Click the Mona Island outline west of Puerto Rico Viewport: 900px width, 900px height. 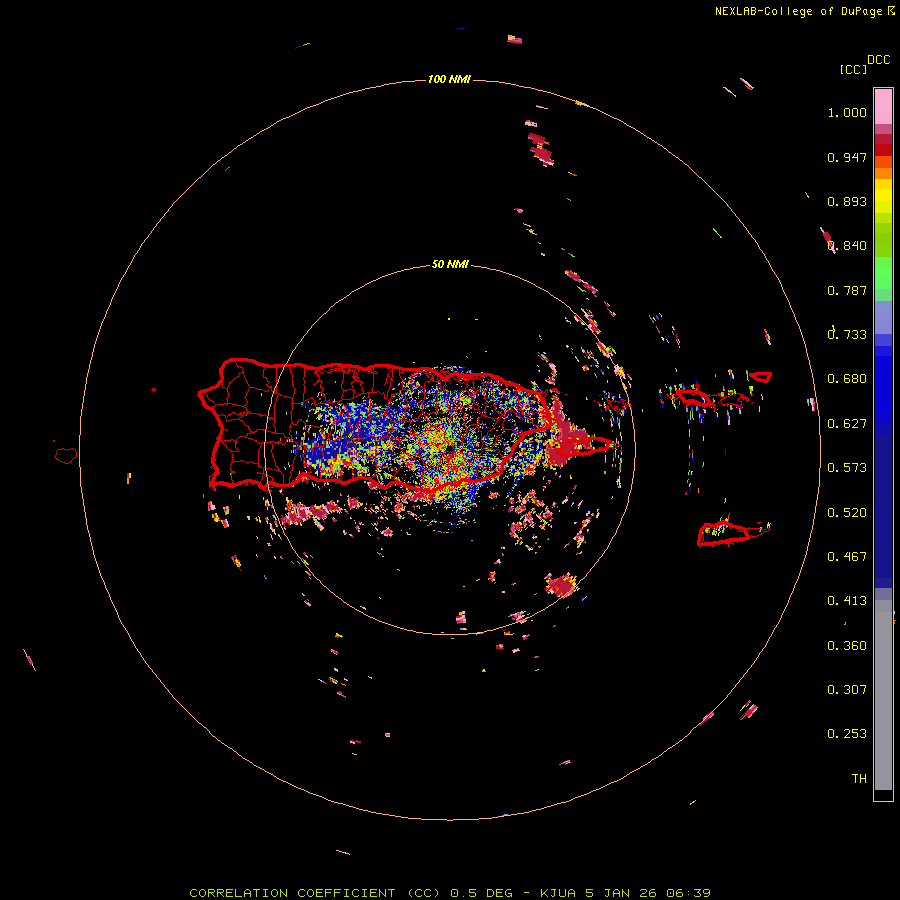(x=66, y=456)
